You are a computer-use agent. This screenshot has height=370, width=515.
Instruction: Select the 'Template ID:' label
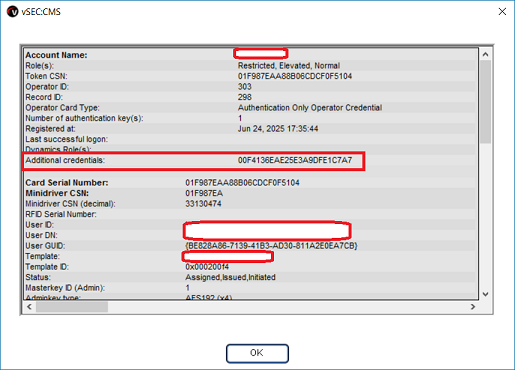[47, 267]
